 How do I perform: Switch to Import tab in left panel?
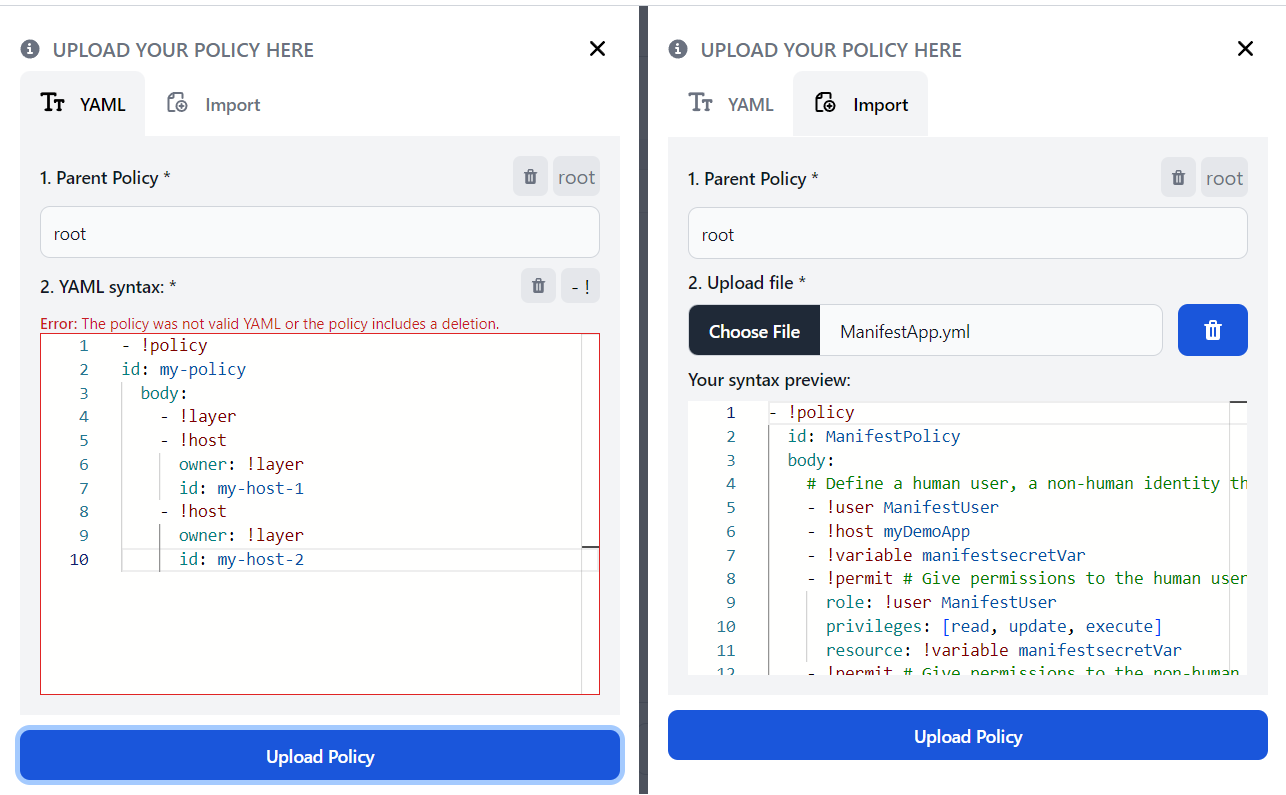(x=213, y=104)
